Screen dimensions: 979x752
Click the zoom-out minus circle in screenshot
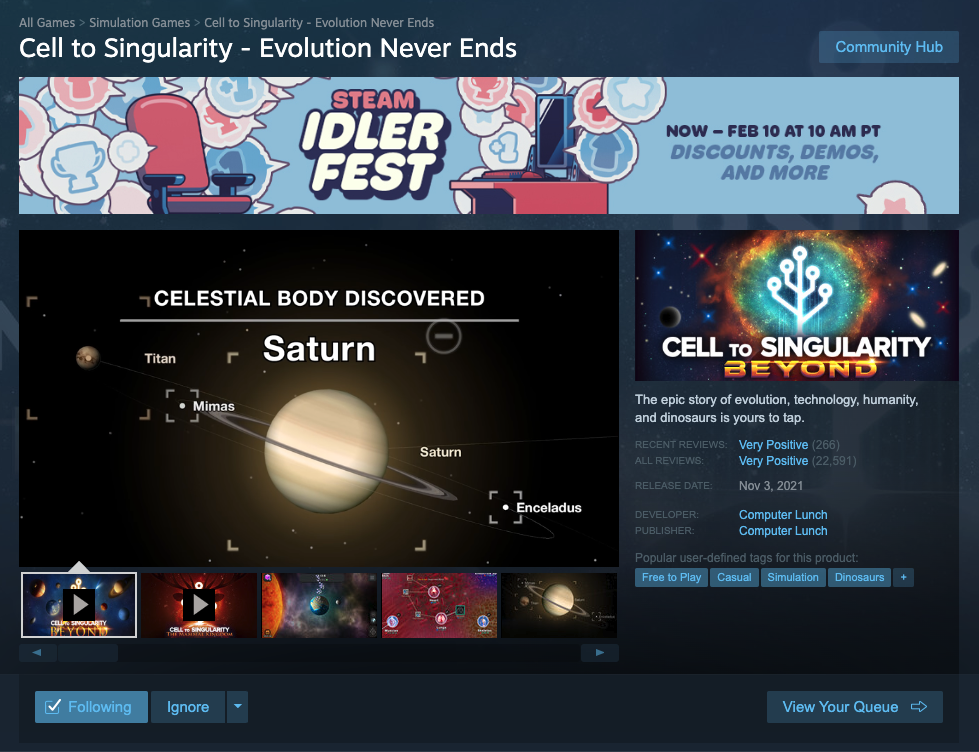point(444,335)
